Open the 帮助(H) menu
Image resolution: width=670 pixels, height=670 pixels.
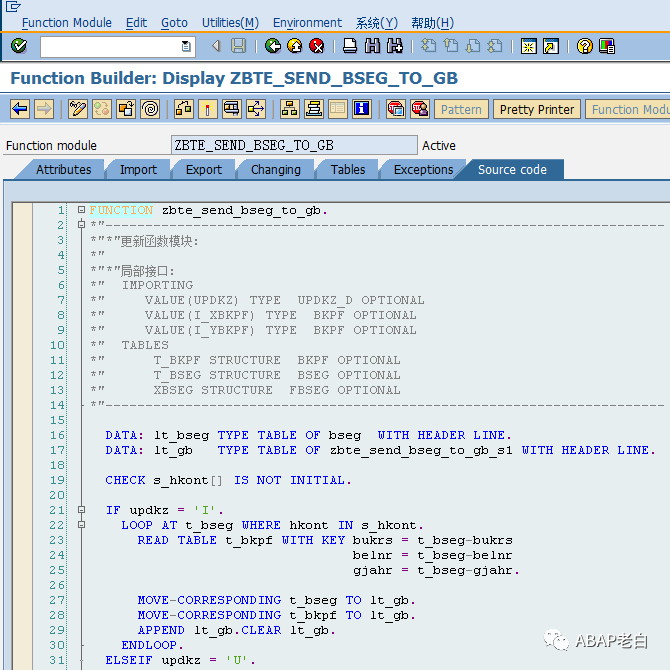432,23
